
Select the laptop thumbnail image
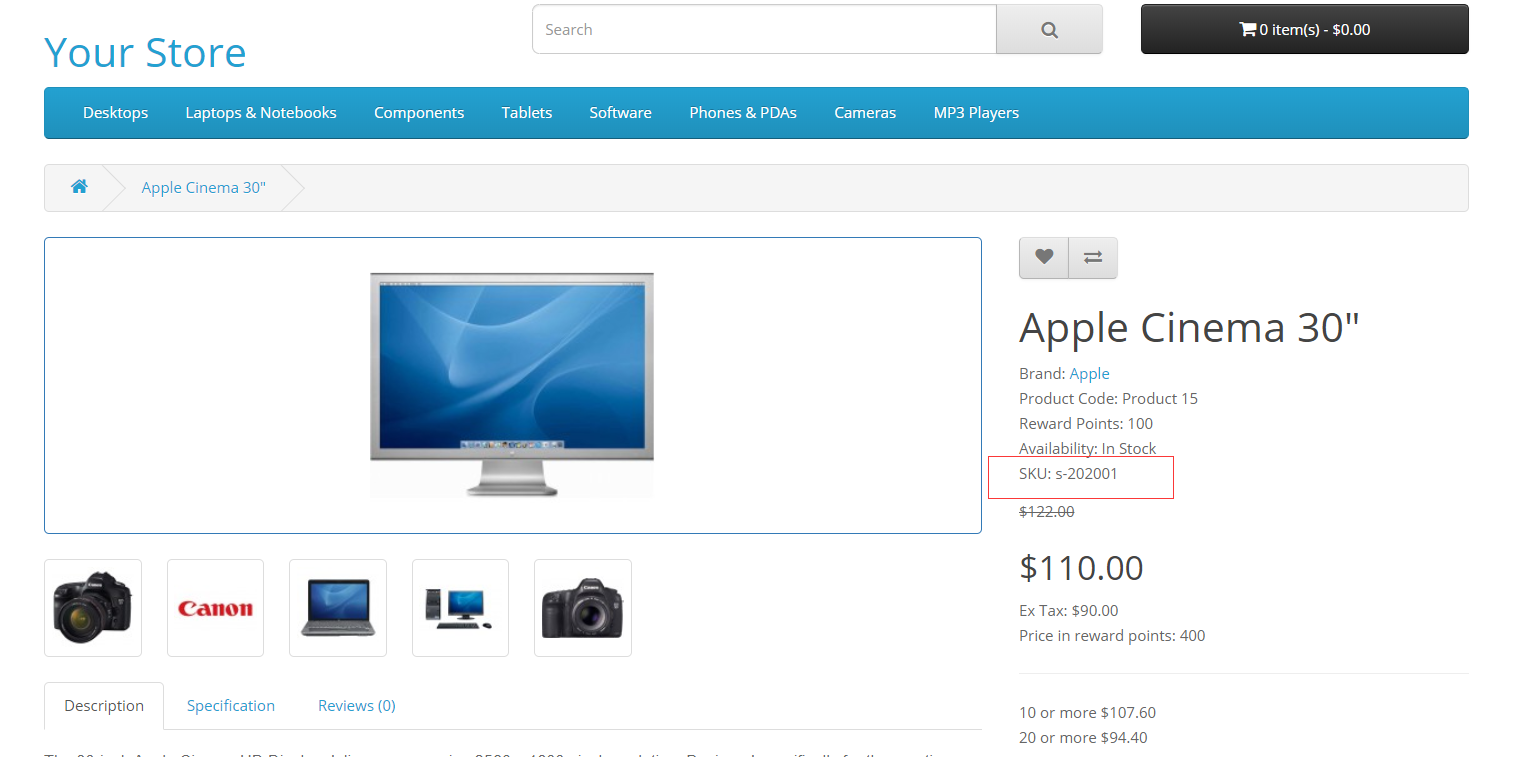tap(338, 608)
